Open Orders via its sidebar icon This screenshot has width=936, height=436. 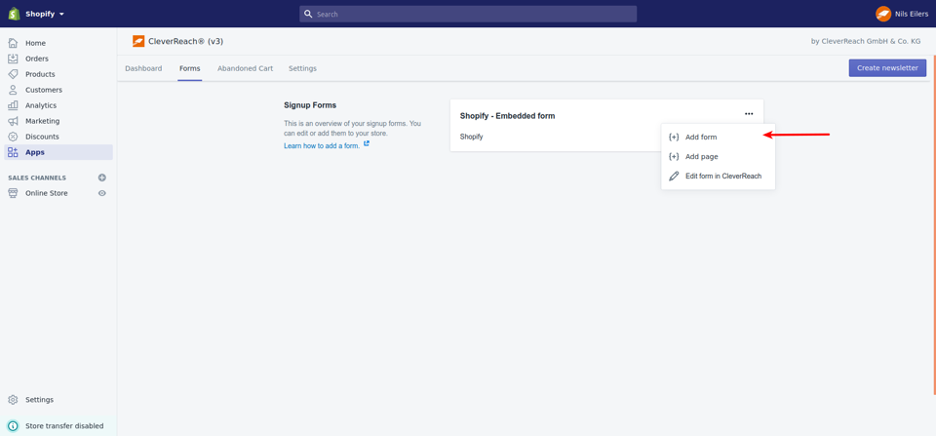pyautogui.click(x=13, y=59)
